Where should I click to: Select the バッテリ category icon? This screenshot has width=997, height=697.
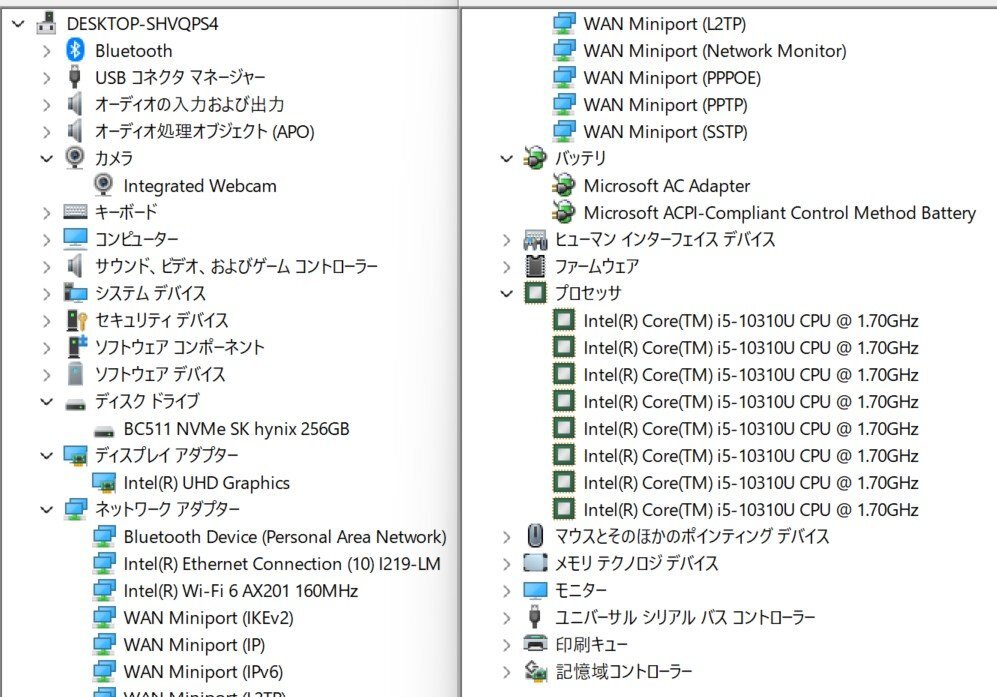point(534,158)
